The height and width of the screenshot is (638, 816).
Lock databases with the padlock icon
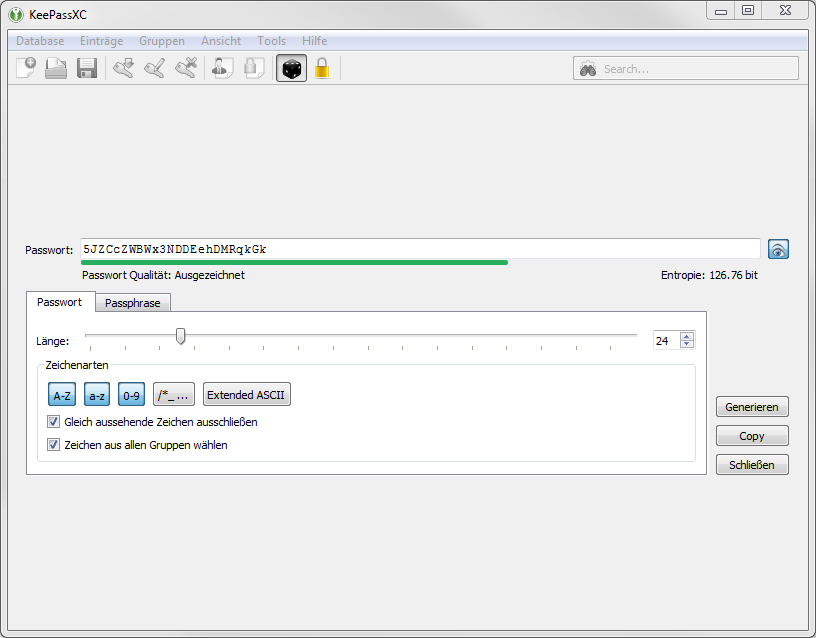(x=322, y=68)
